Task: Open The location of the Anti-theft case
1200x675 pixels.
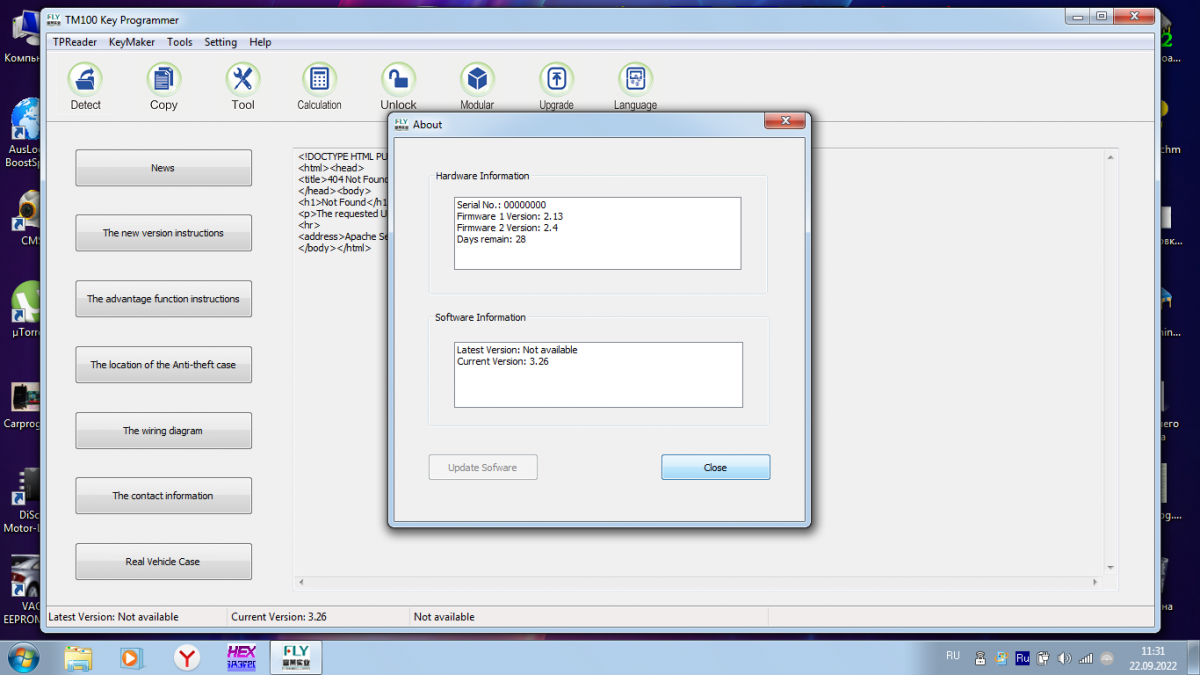Action: tap(163, 365)
